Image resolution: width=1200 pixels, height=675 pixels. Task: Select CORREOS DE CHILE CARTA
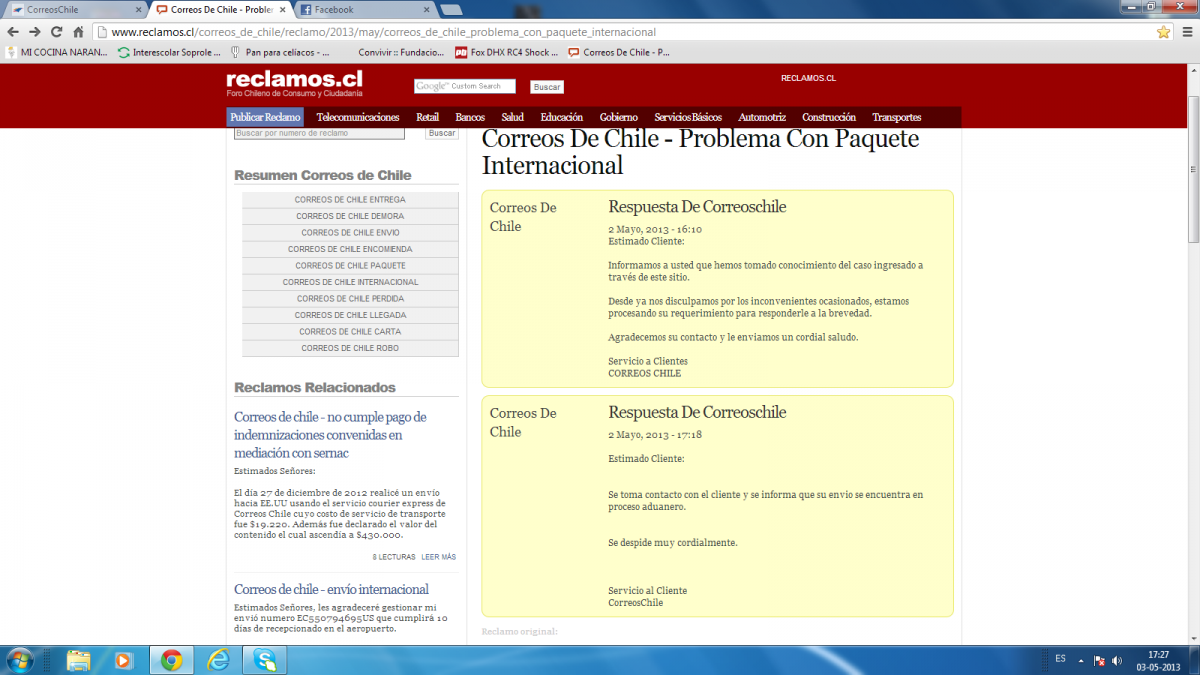tap(350, 332)
